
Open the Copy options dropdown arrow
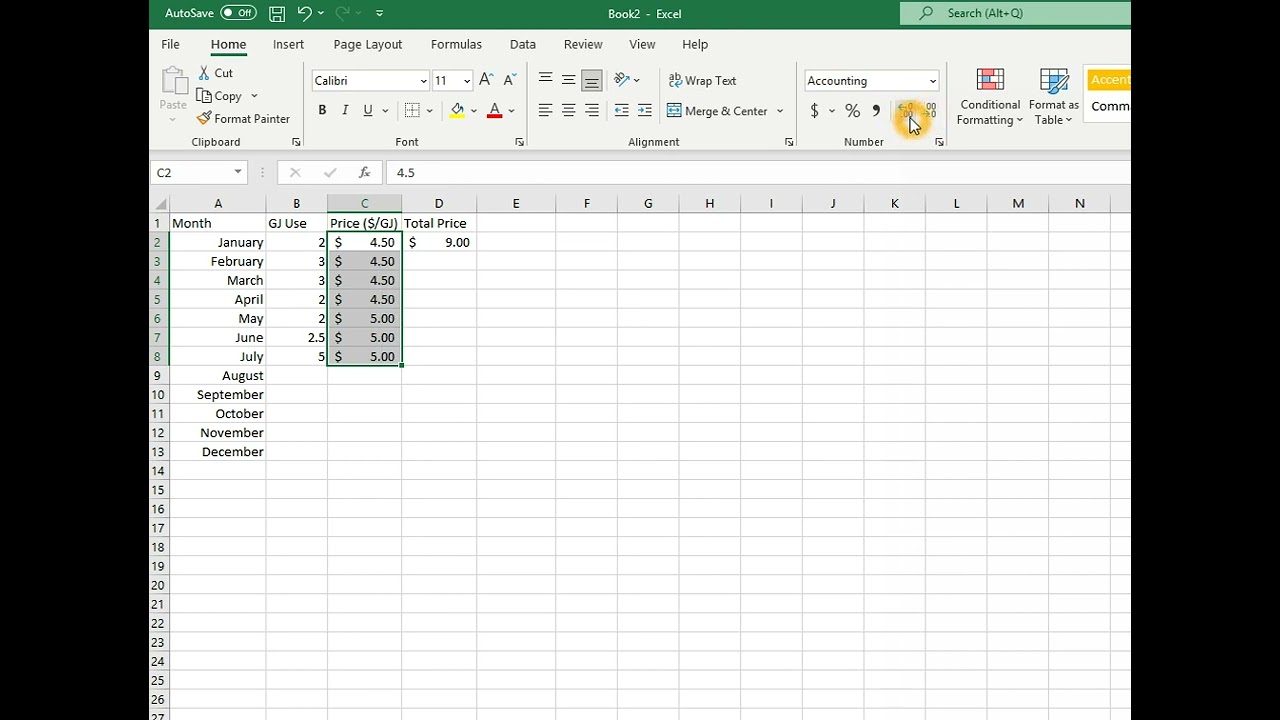pos(254,96)
